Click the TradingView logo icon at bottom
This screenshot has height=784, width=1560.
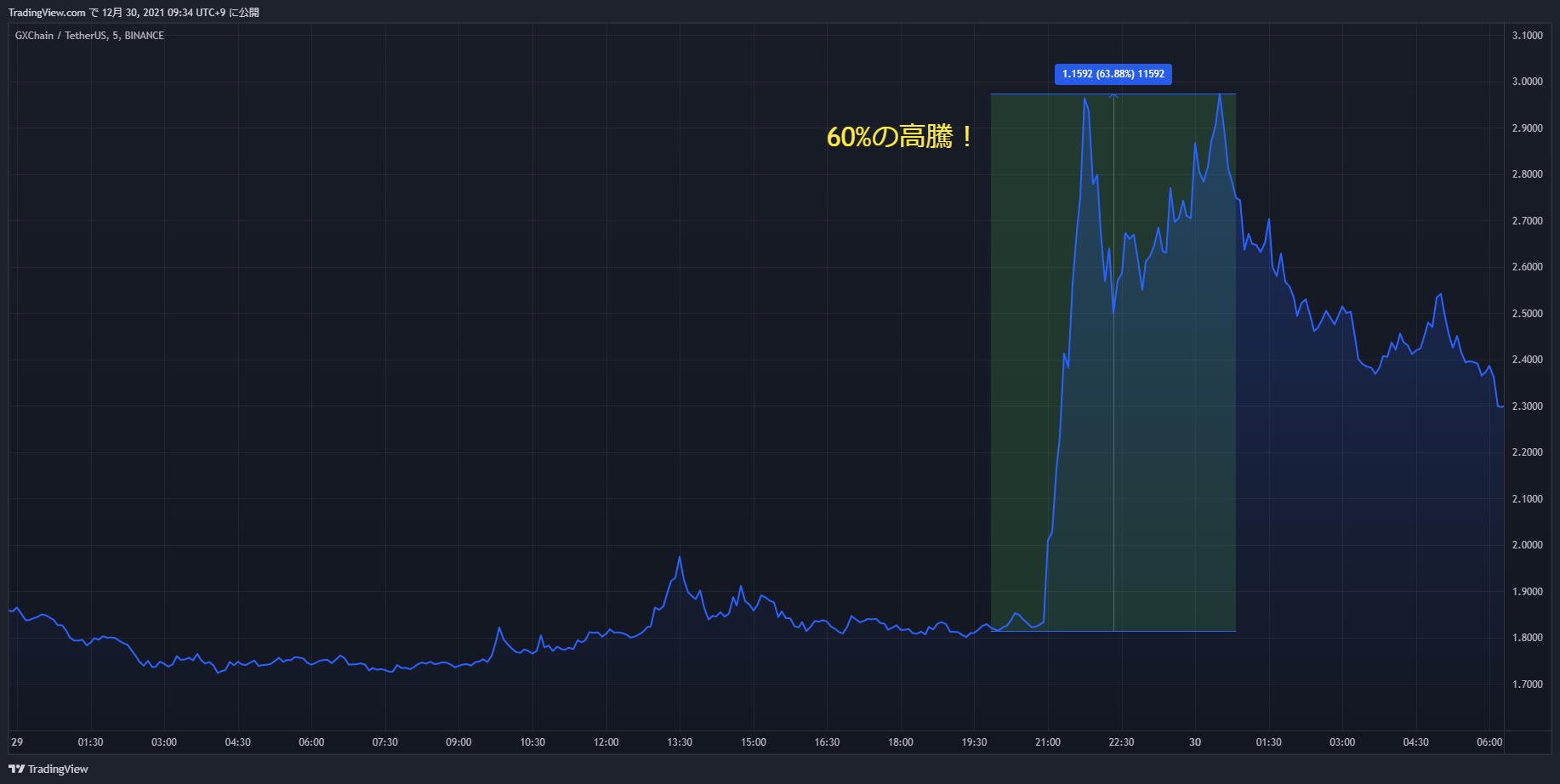click(16, 769)
